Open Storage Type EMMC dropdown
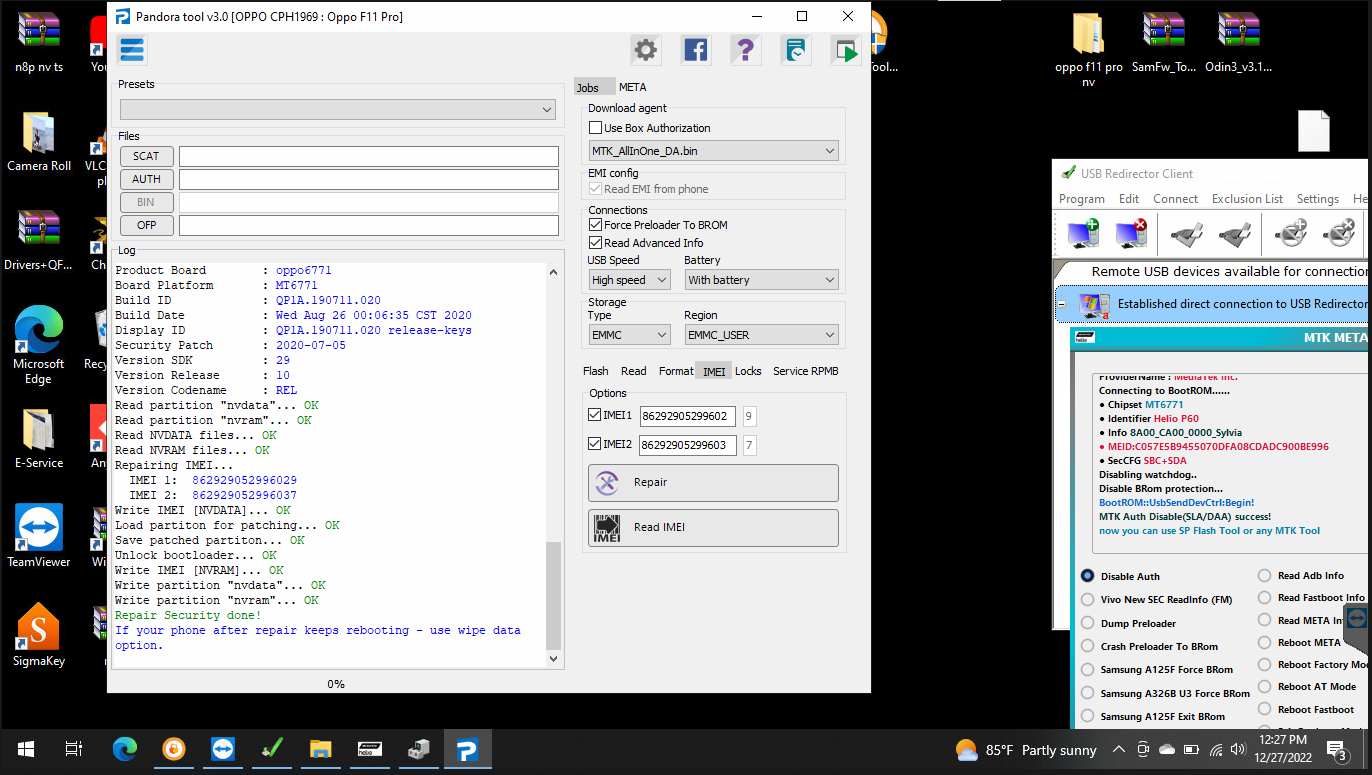This screenshot has width=1372, height=775. pyautogui.click(x=629, y=335)
